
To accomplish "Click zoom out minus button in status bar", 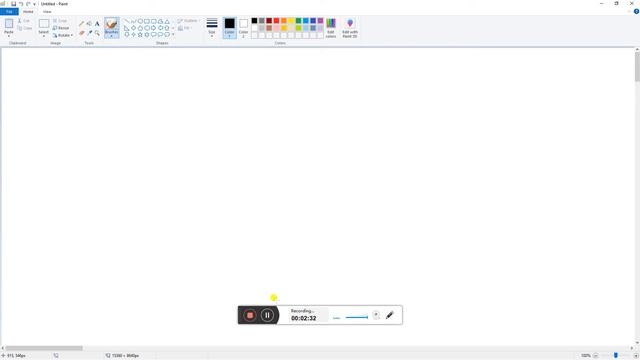I will tap(596, 356).
